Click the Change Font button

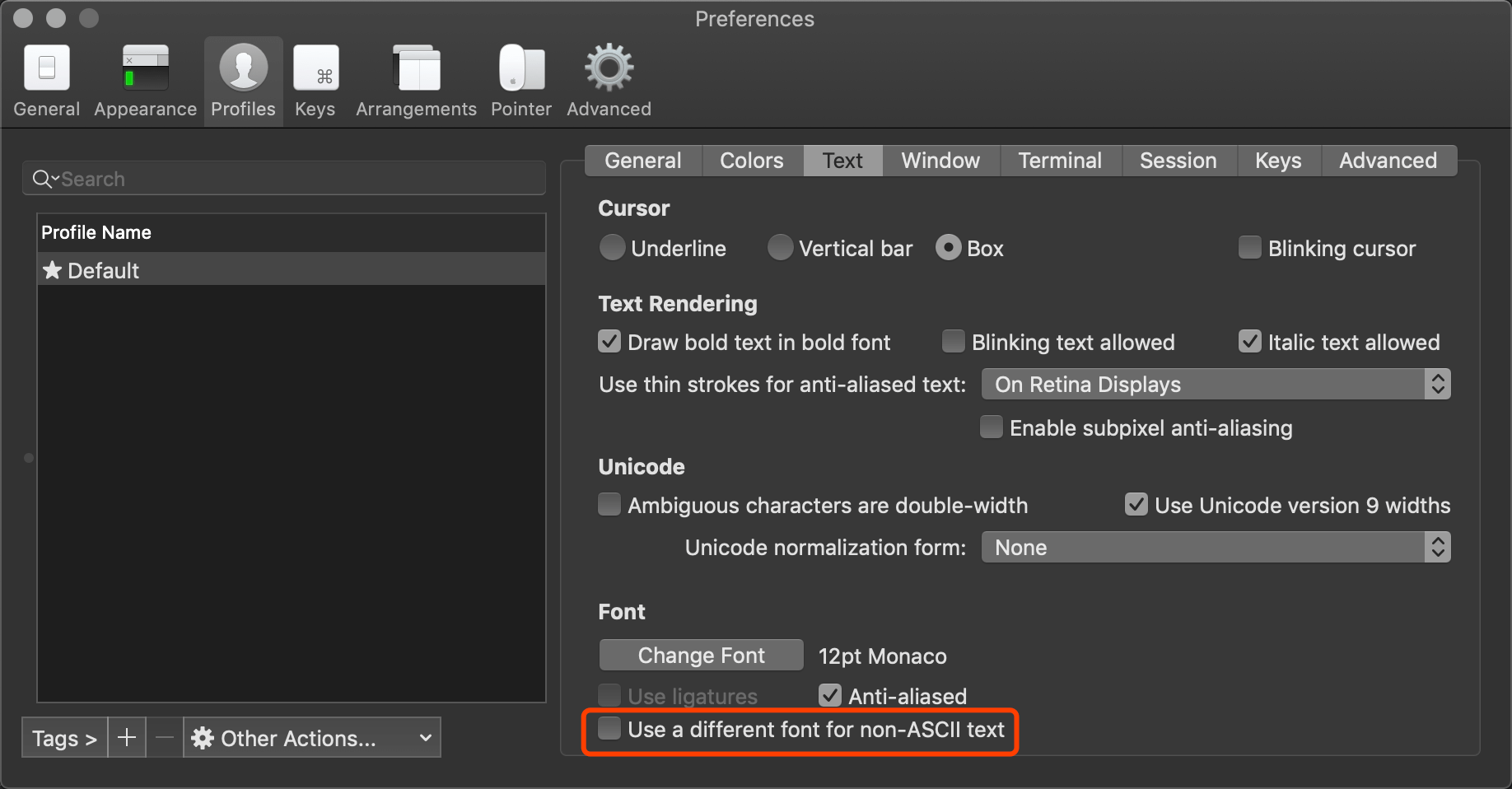click(702, 656)
